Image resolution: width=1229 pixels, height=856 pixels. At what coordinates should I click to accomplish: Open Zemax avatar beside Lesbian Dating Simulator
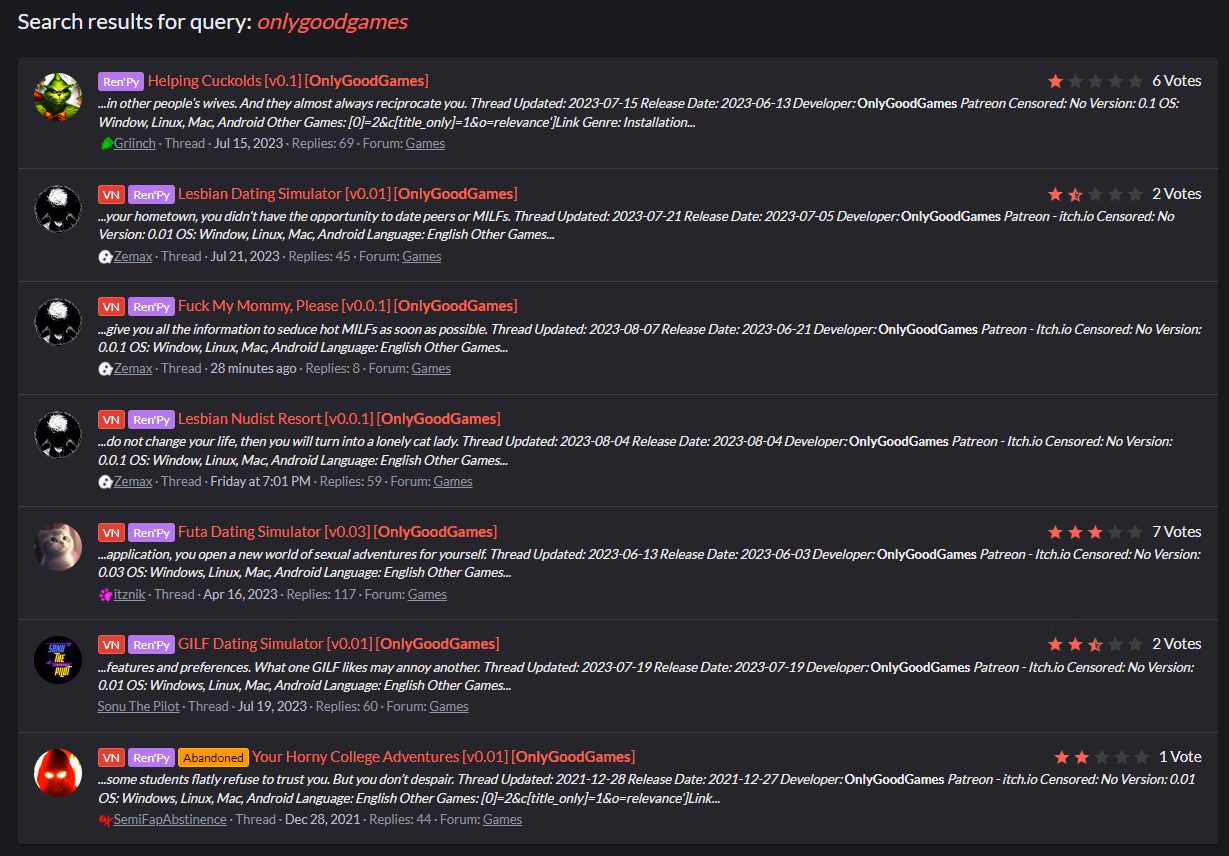click(58, 210)
